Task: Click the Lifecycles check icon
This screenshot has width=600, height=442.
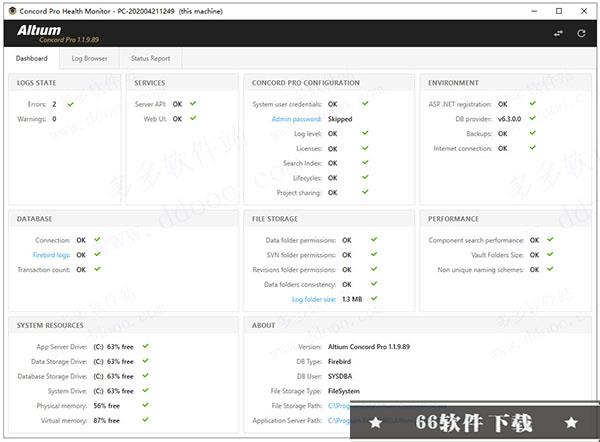Action: click(x=365, y=178)
